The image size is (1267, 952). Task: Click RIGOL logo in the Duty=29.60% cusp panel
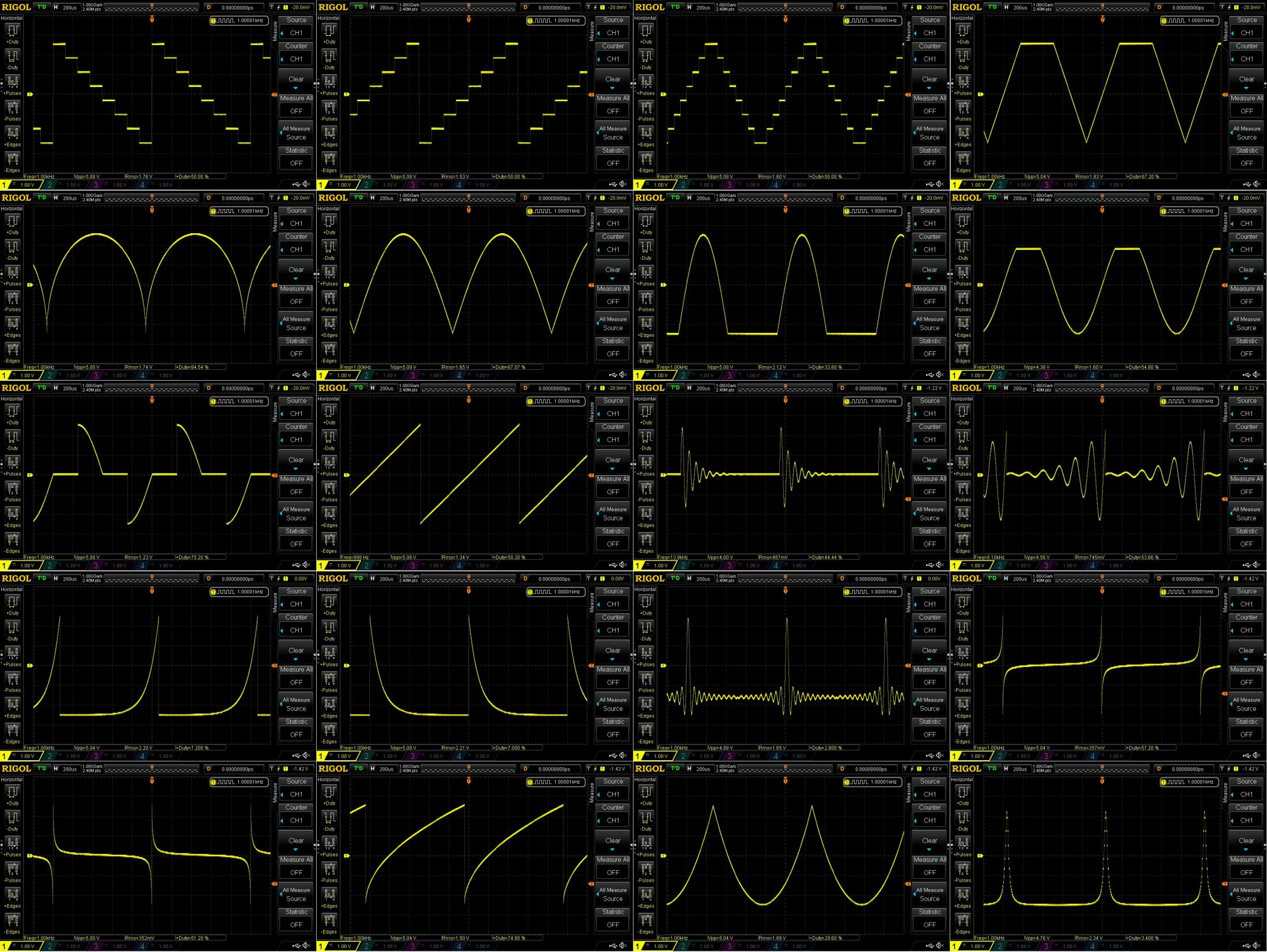tap(650, 769)
